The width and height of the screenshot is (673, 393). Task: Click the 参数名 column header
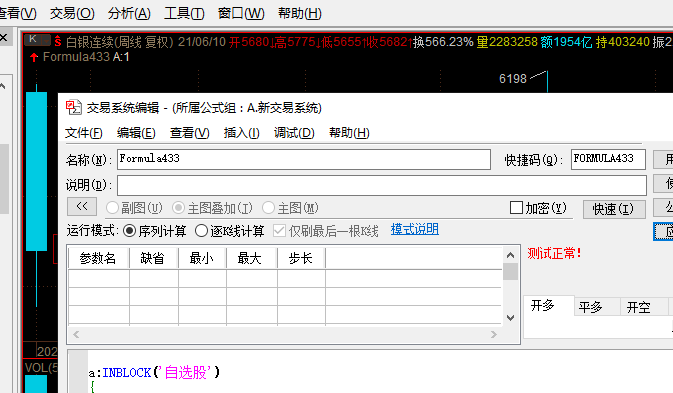click(98, 258)
